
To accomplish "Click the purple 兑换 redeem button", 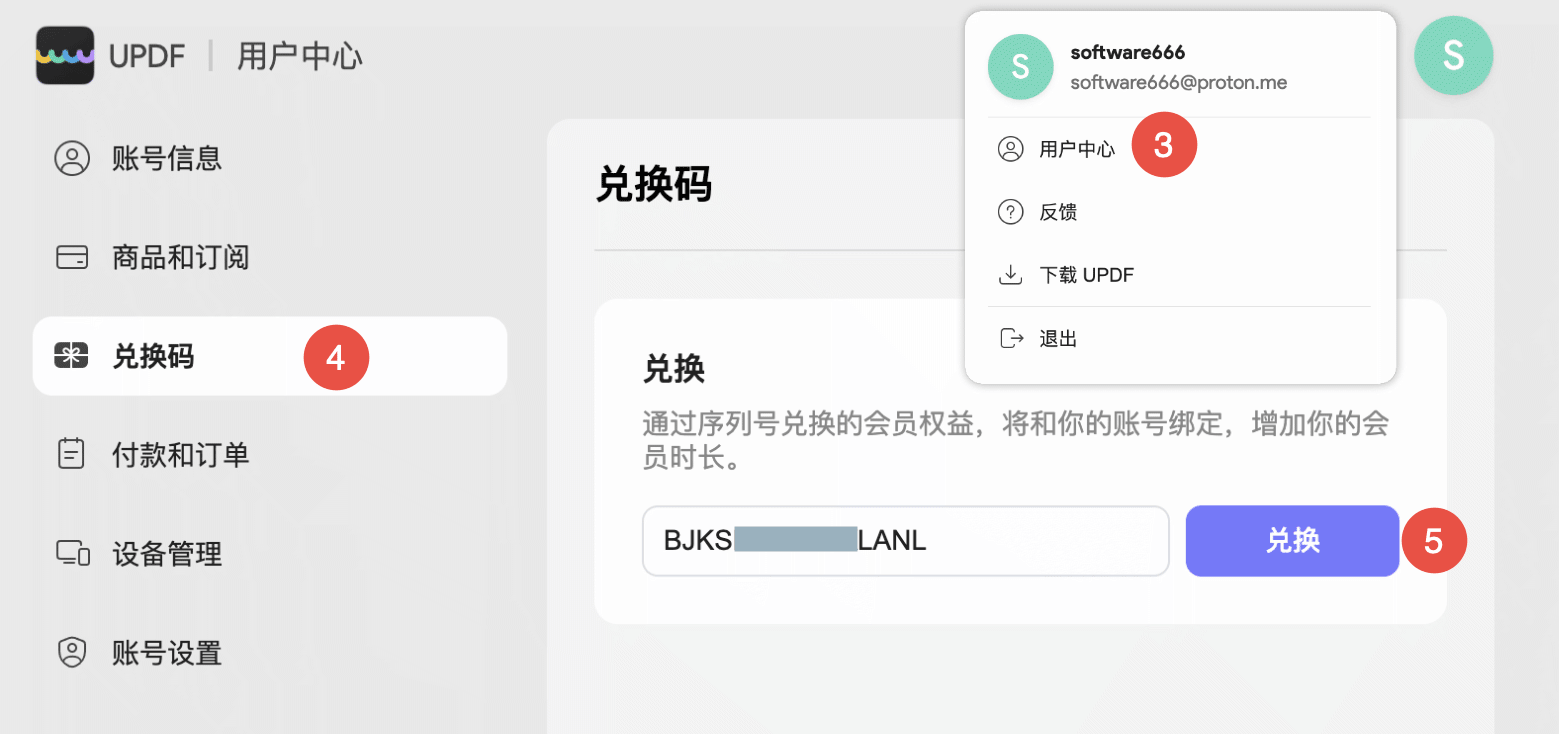I will coord(1292,541).
